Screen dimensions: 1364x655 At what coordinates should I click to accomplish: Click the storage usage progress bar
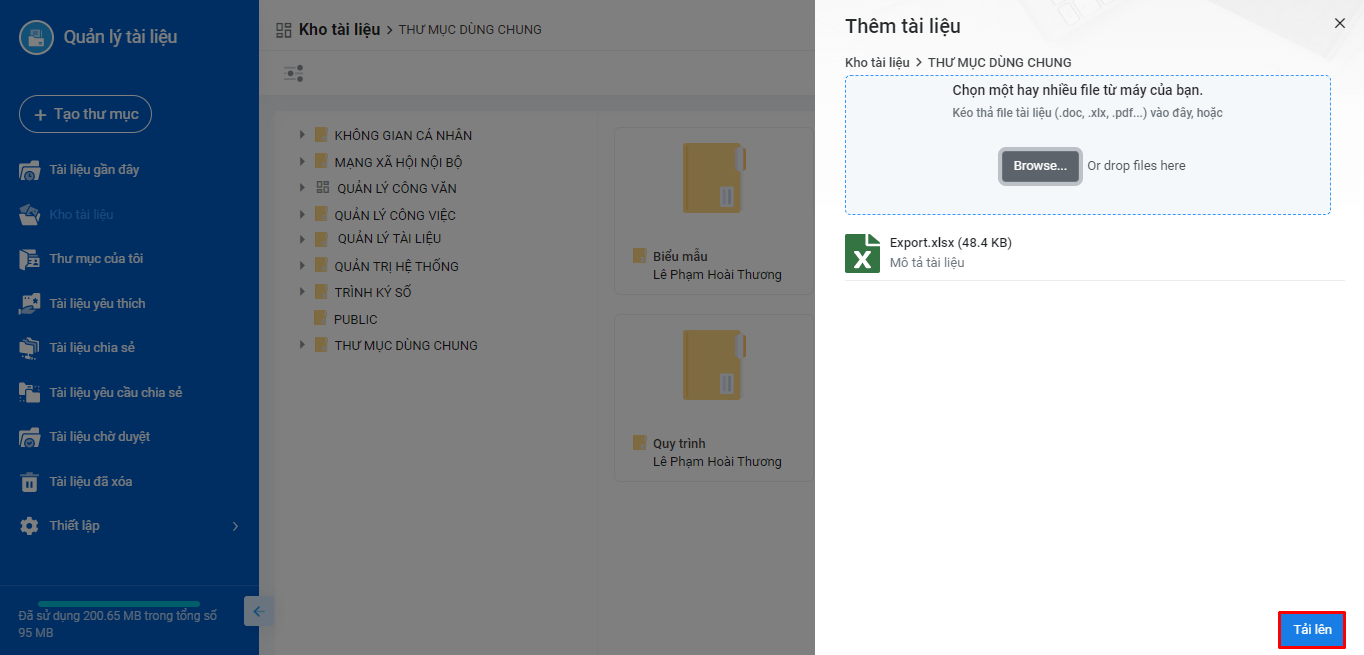pyautogui.click(x=119, y=604)
